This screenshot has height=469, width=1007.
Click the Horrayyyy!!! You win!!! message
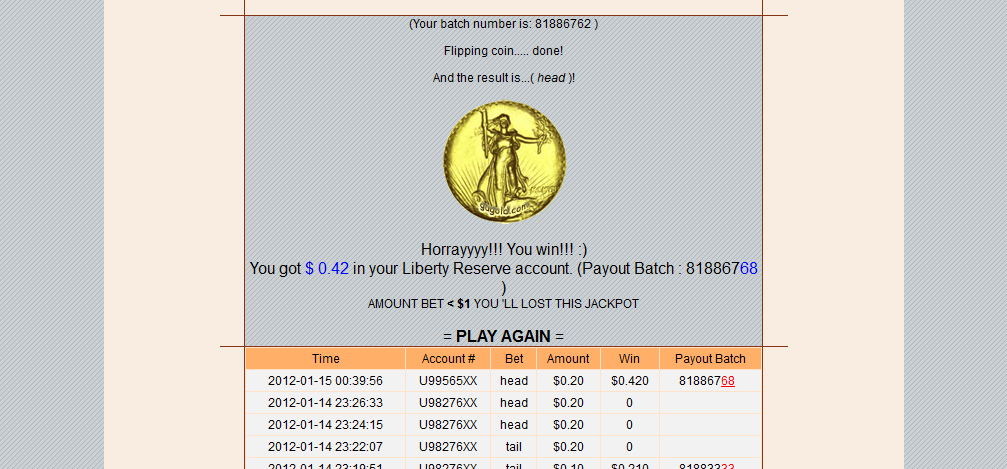pos(504,249)
